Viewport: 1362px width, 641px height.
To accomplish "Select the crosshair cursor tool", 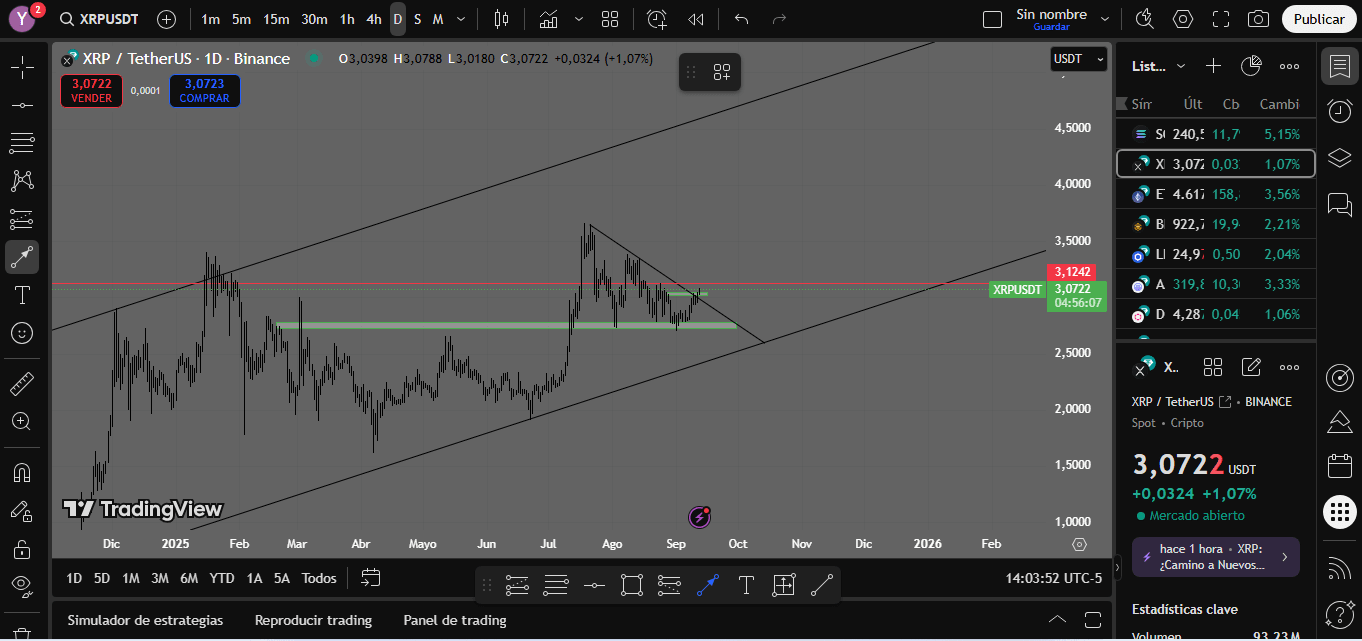I will [x=22, y=67].
